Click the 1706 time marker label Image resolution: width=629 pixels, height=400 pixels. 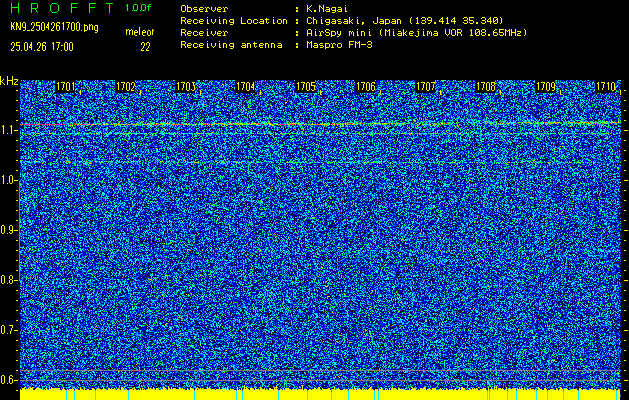pos(365,87)
